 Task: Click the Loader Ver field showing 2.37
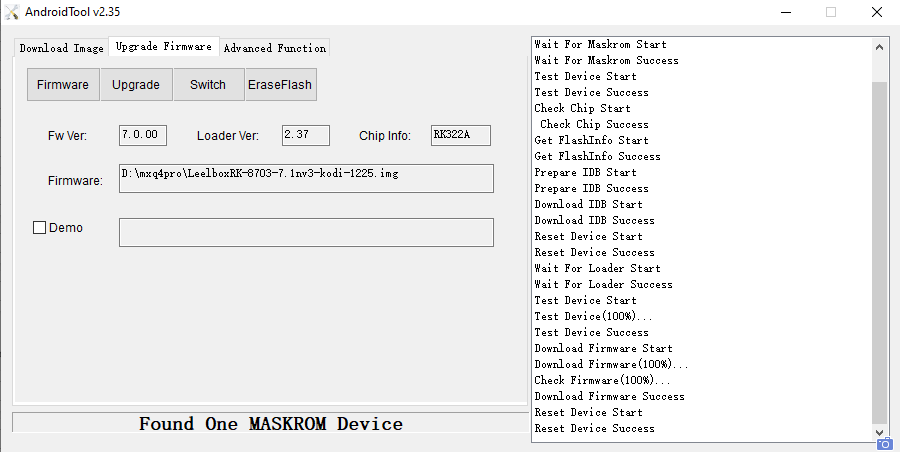pyautogui.click(x=306, y=135)
